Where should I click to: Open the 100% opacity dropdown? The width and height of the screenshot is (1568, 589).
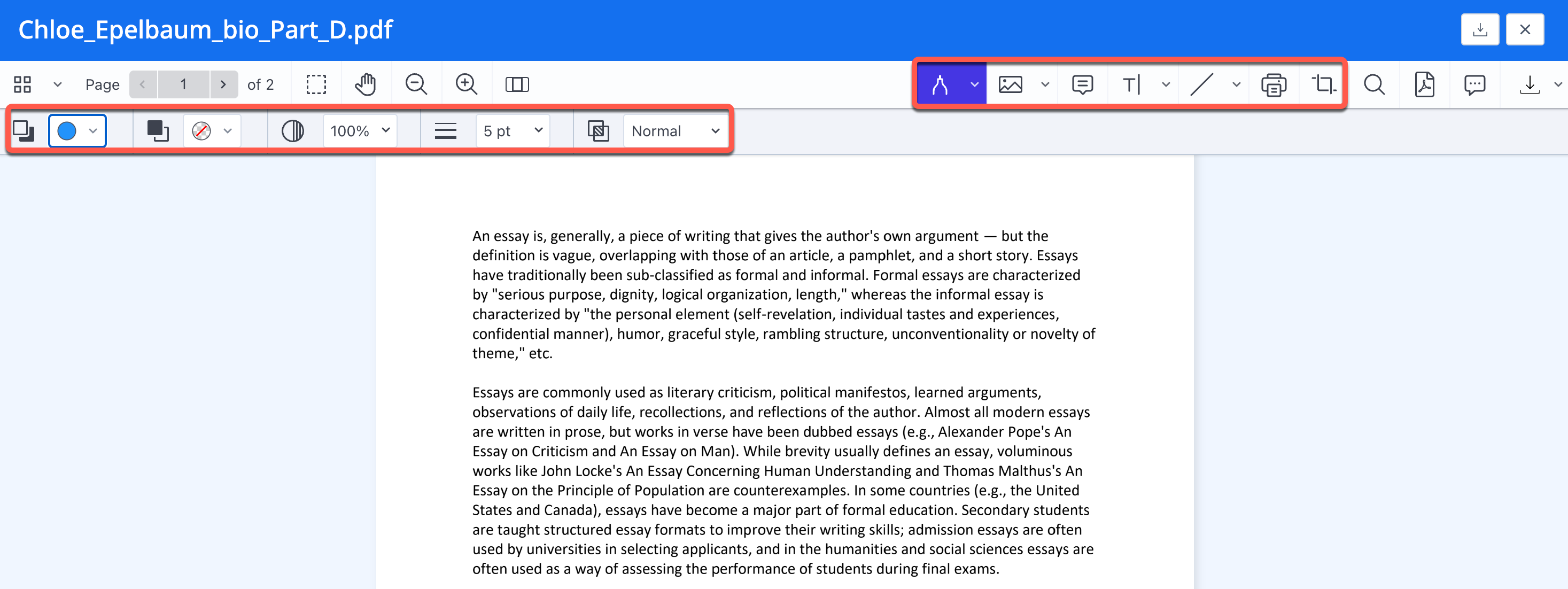360,131
